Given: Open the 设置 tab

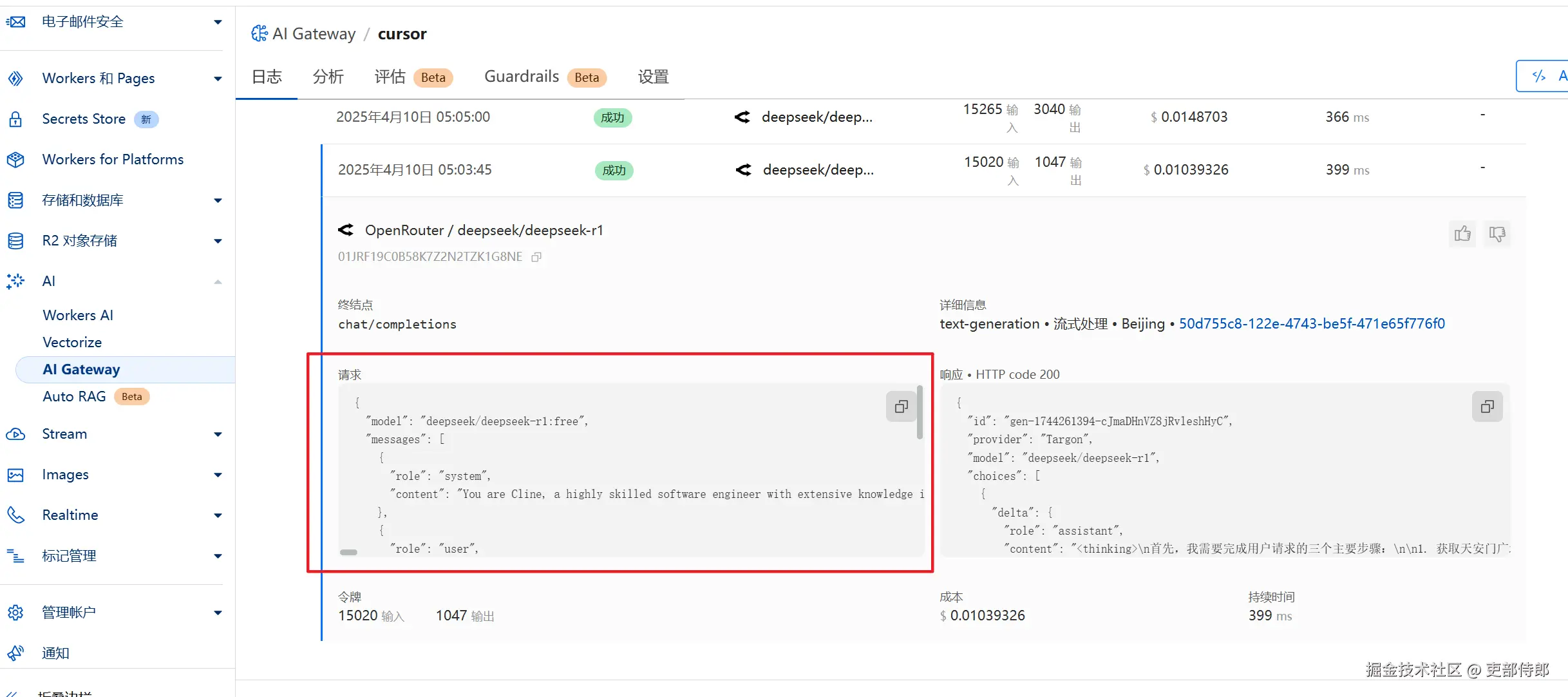Looking at the screenshot, I should (x=653, y=77).
